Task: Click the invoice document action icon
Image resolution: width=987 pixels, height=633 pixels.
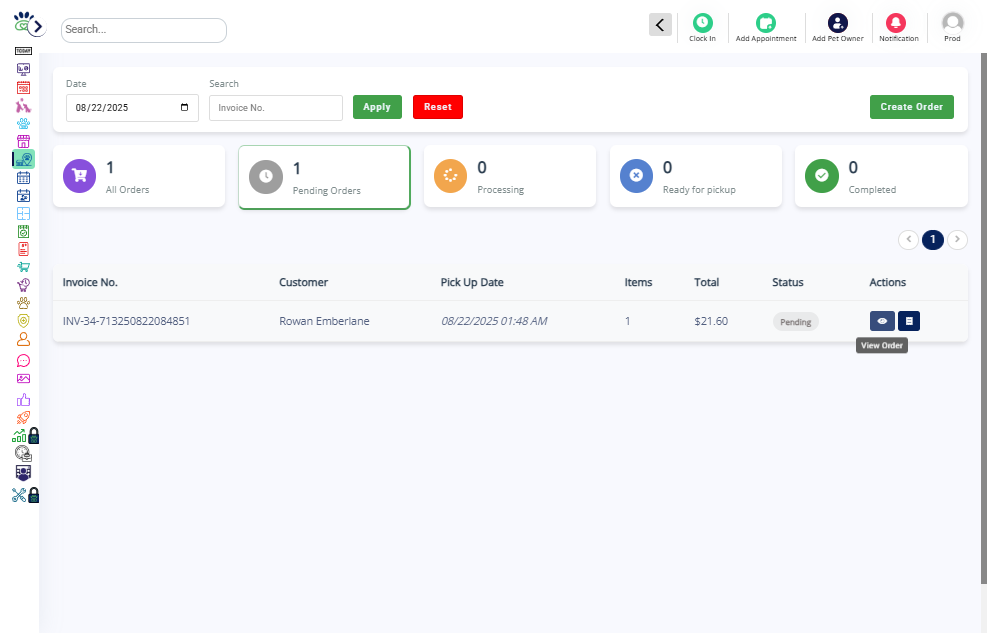Action: [909, 321]
